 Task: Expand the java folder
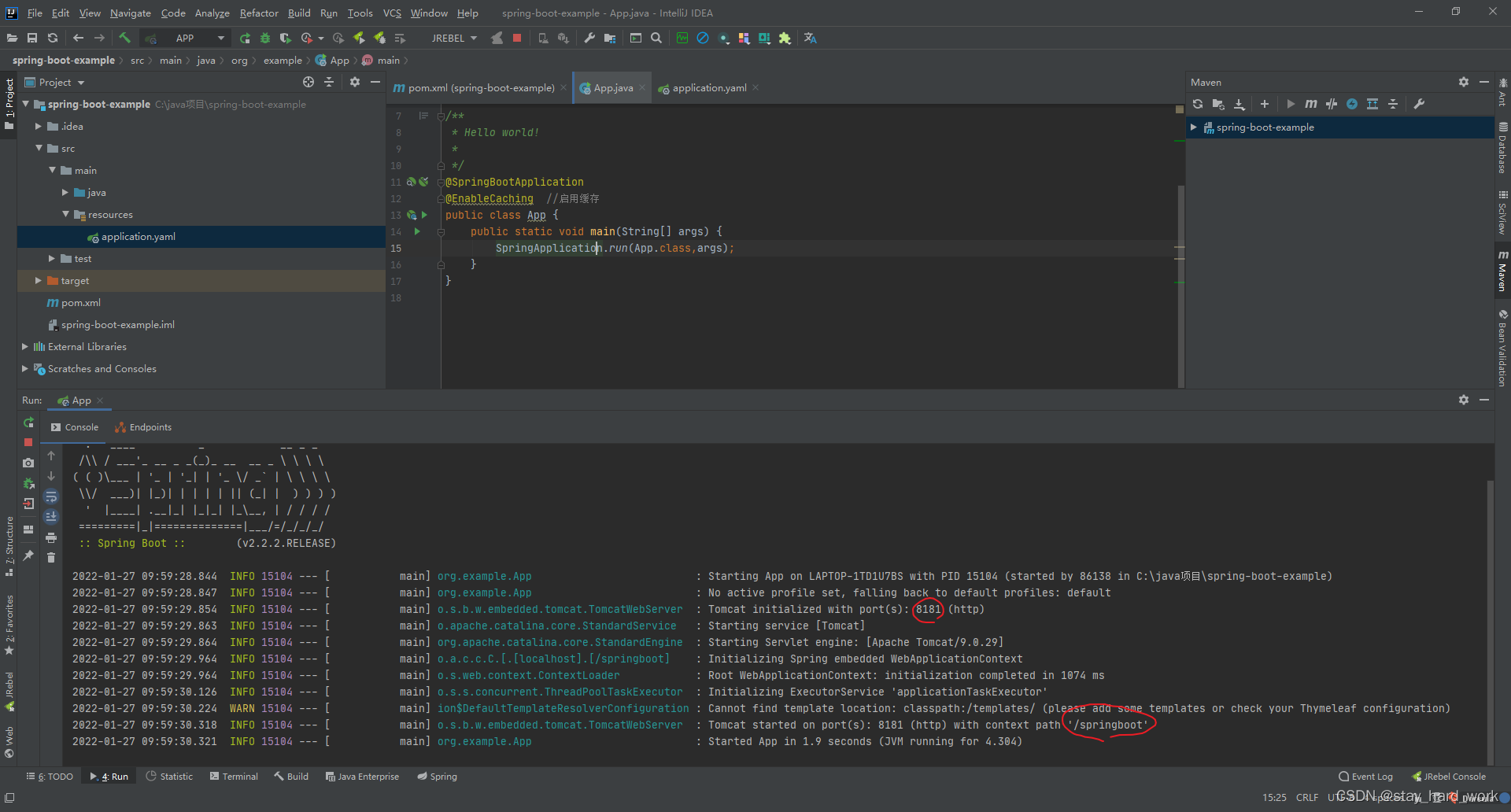click(65, 192)
